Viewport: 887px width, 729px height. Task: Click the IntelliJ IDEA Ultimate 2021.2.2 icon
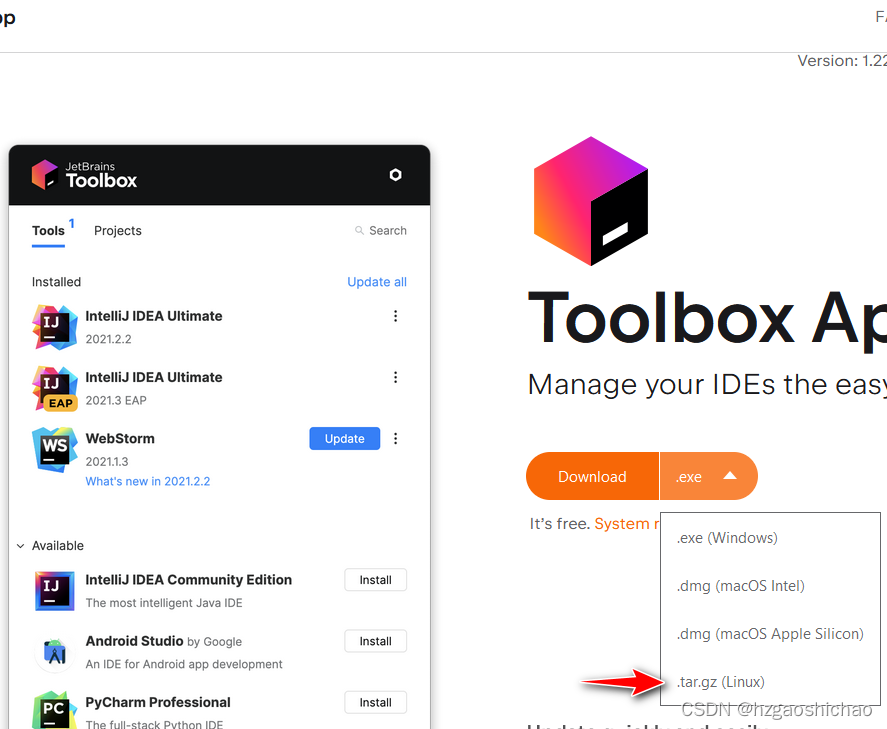coord(54,327)
